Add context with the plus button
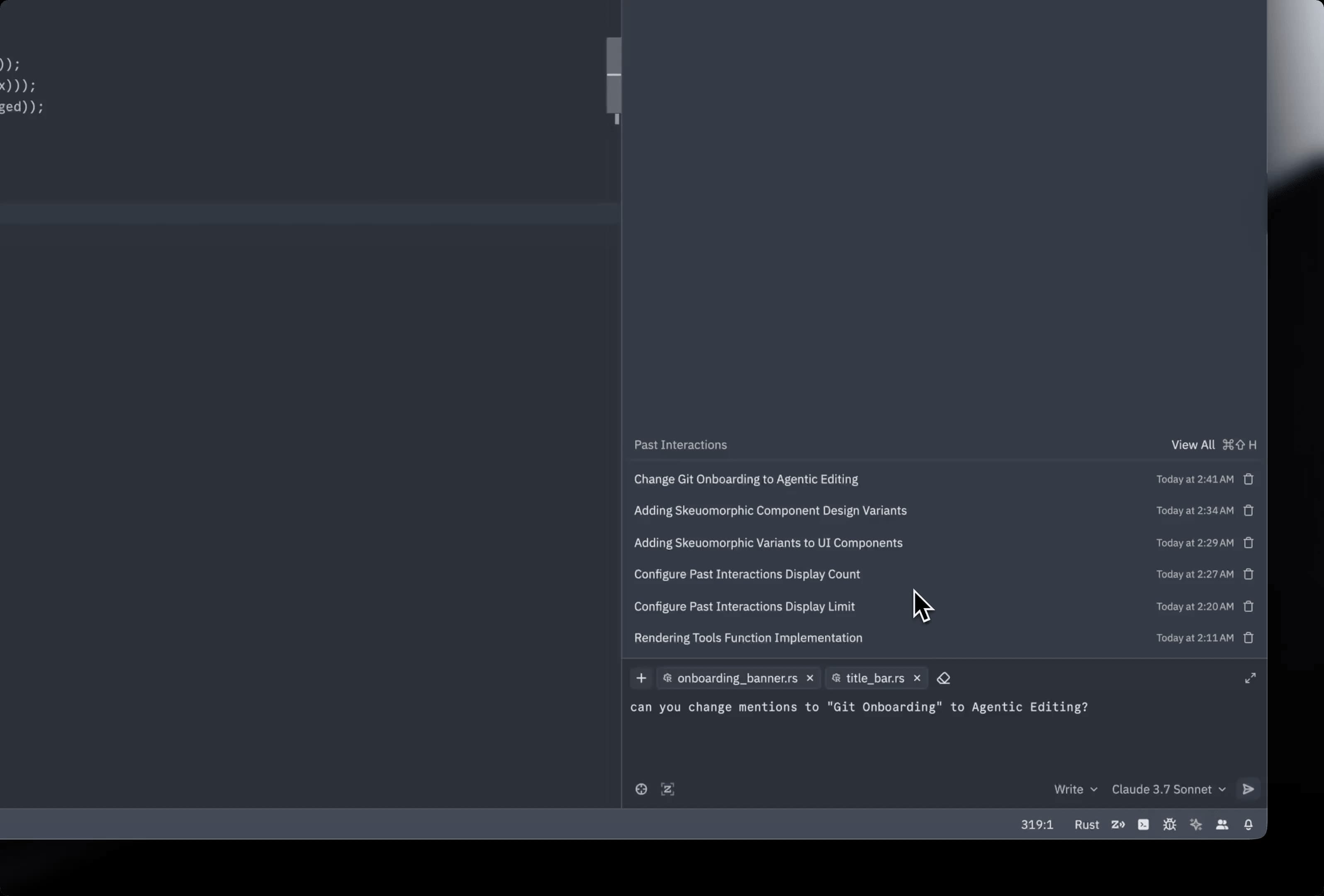This screenshot has height=896, width=1324. 641,678
